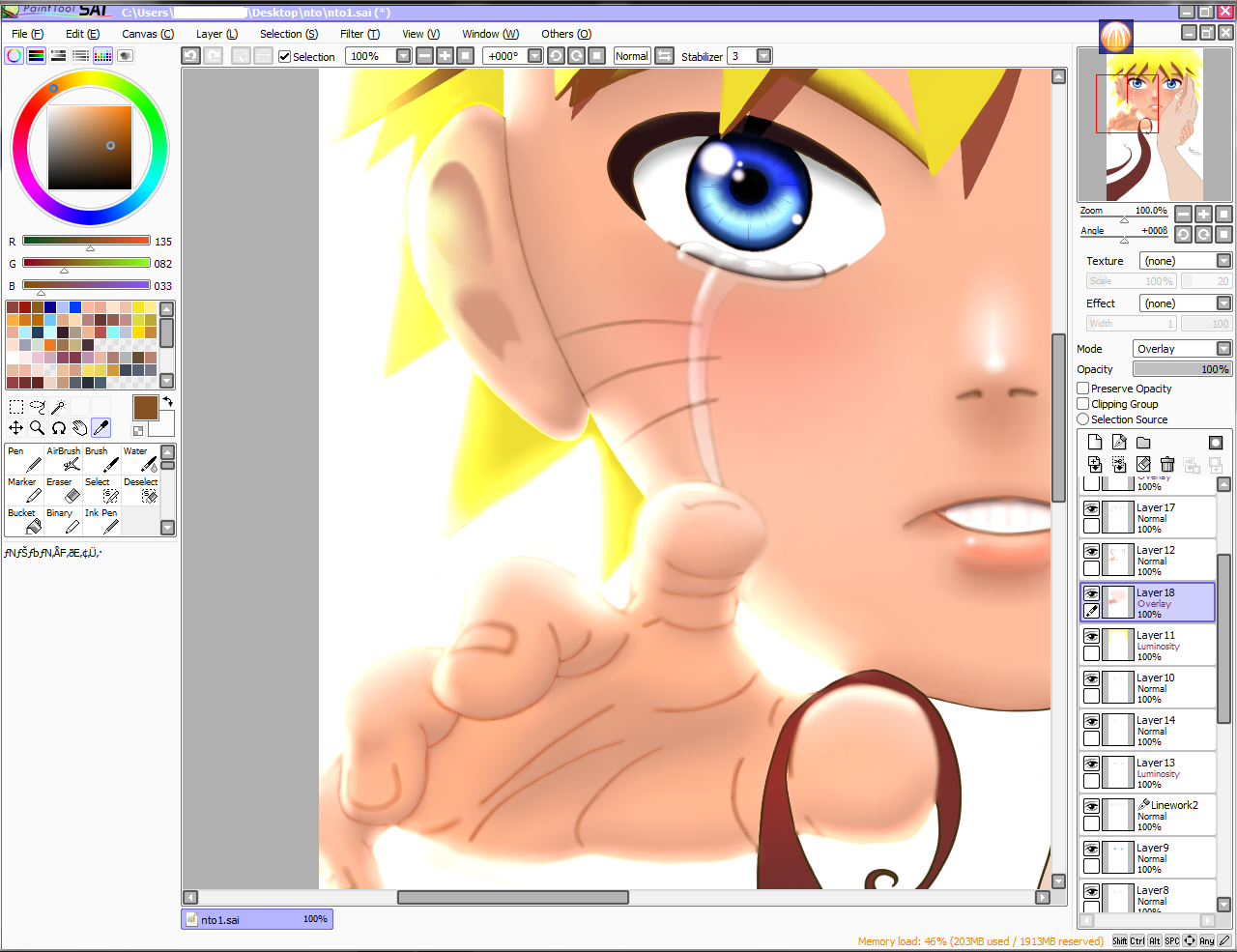Click the undo button in toolbar
The image size is (1237, 952).
click(191, 56)
